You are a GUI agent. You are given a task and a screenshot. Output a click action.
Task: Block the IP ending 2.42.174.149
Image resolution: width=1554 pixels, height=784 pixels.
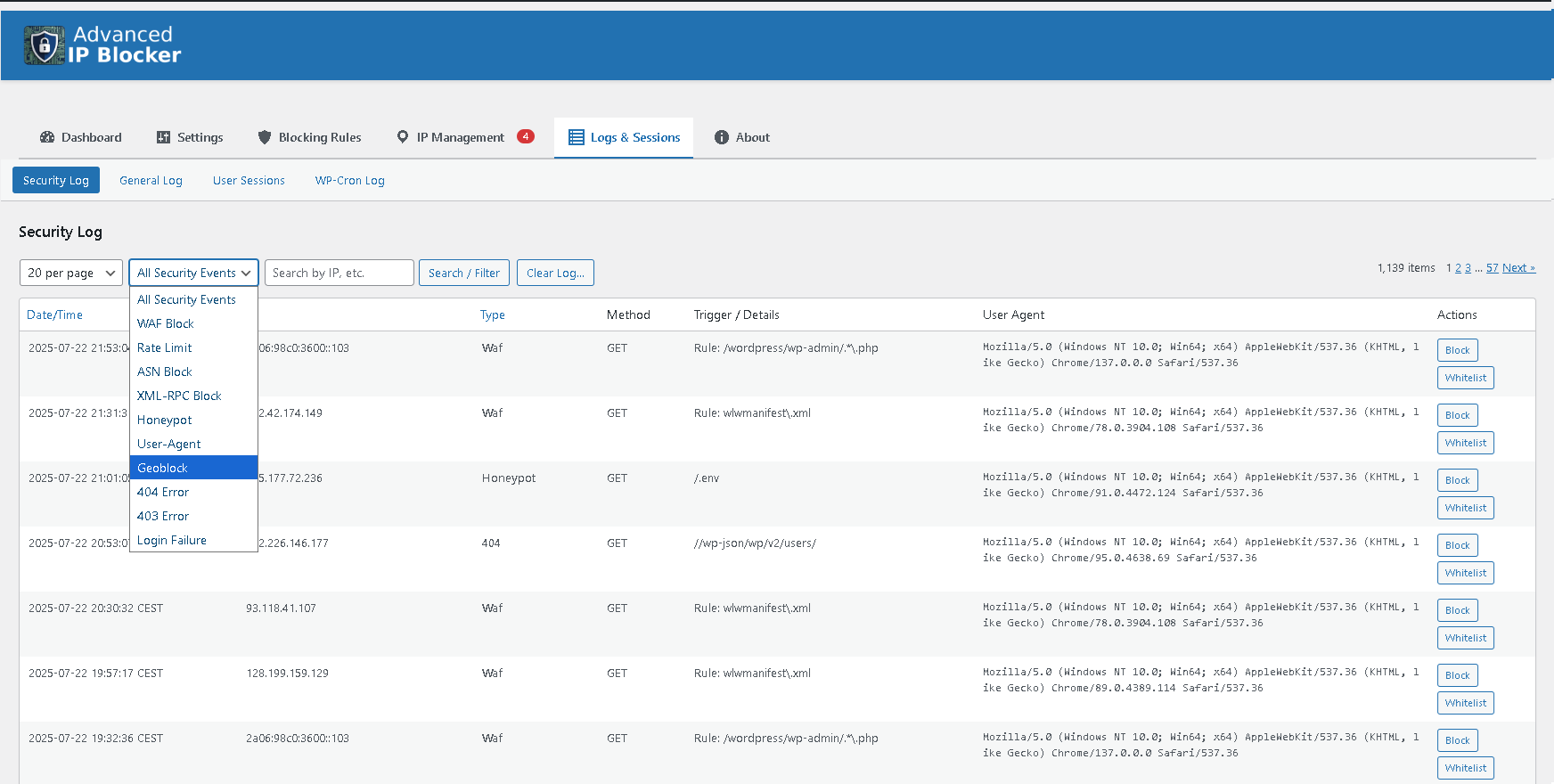pos(1458,415)
